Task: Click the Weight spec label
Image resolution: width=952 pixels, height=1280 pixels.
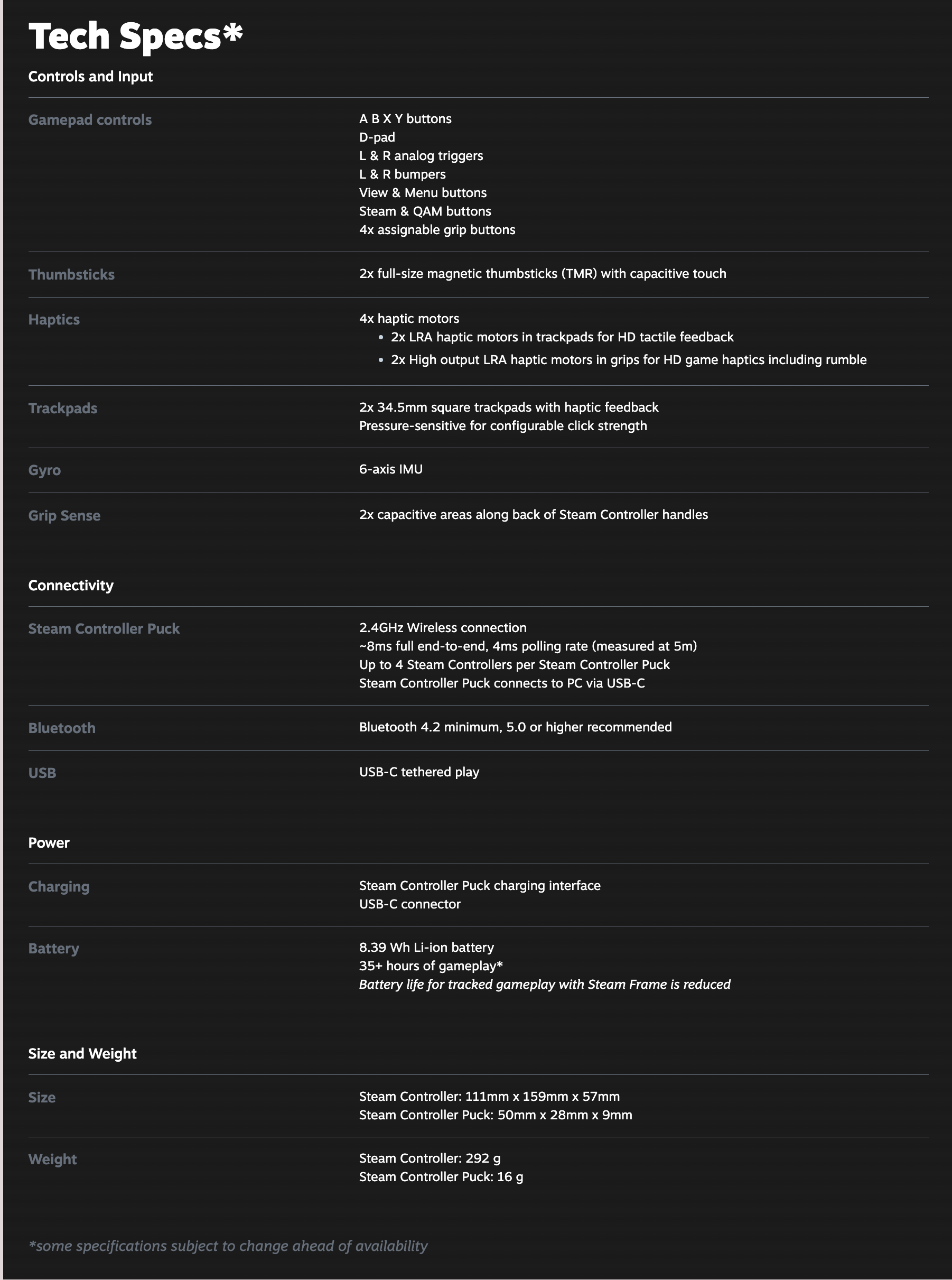Action: tap(52, 1160)
